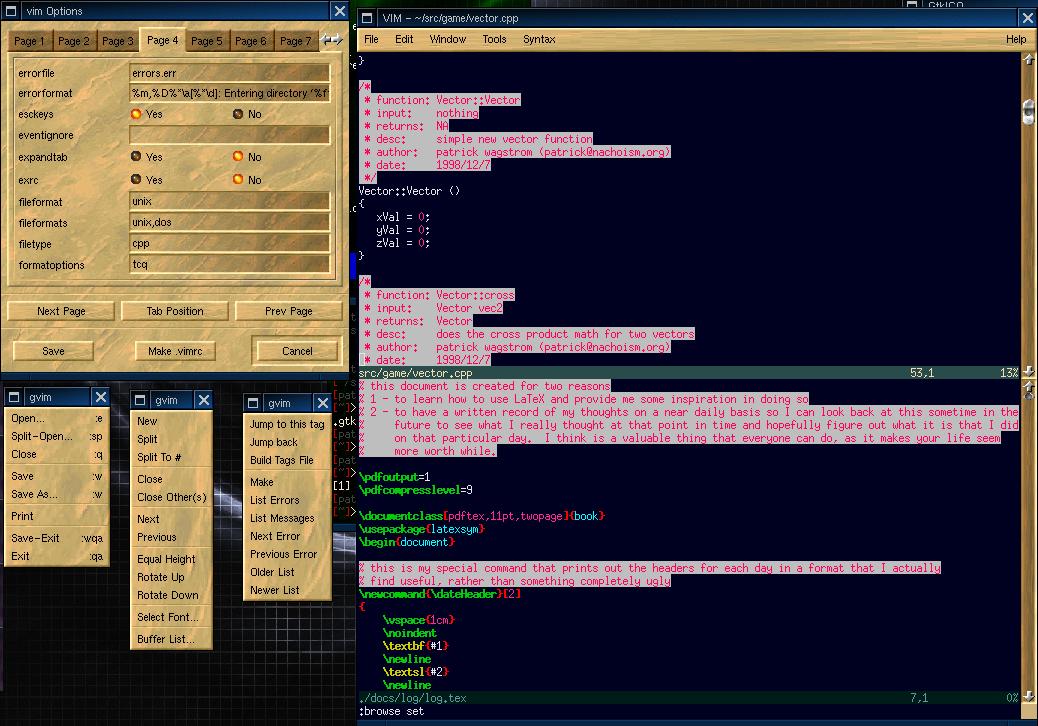The width and height of the screenshot is (1038, 726).
Task: Click the scroll down arrow of log.tex pane
Action: (1028, 697)
